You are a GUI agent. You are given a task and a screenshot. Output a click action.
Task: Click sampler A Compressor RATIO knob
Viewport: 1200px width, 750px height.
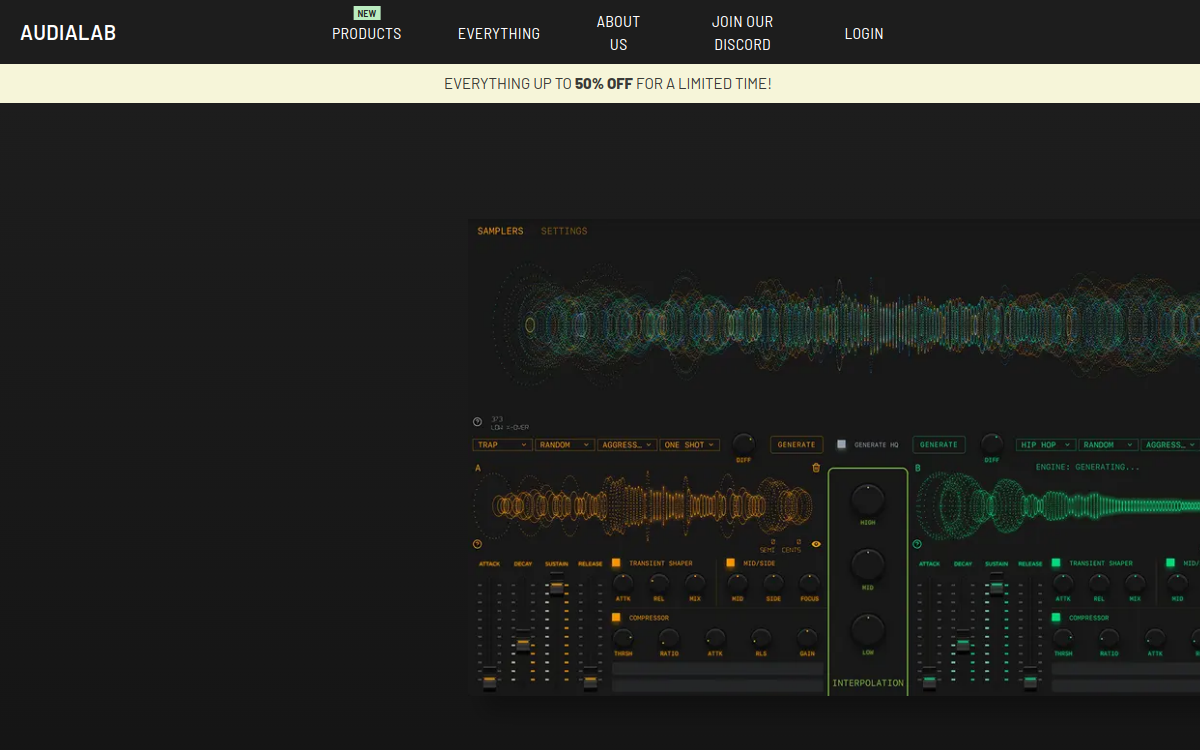669,637
